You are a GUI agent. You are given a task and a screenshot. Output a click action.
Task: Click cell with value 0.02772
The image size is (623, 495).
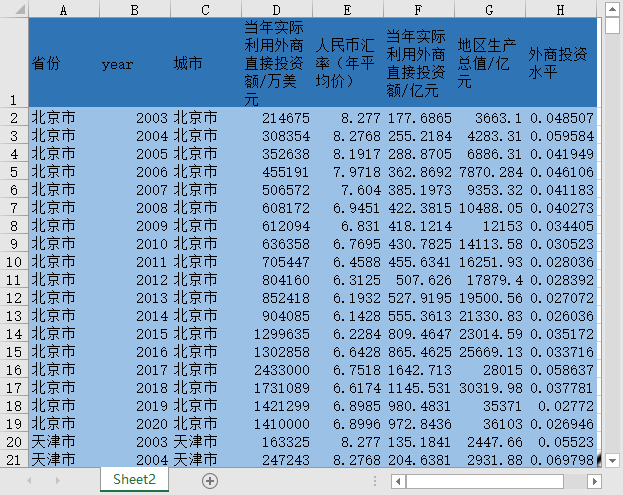click(561, 406)
